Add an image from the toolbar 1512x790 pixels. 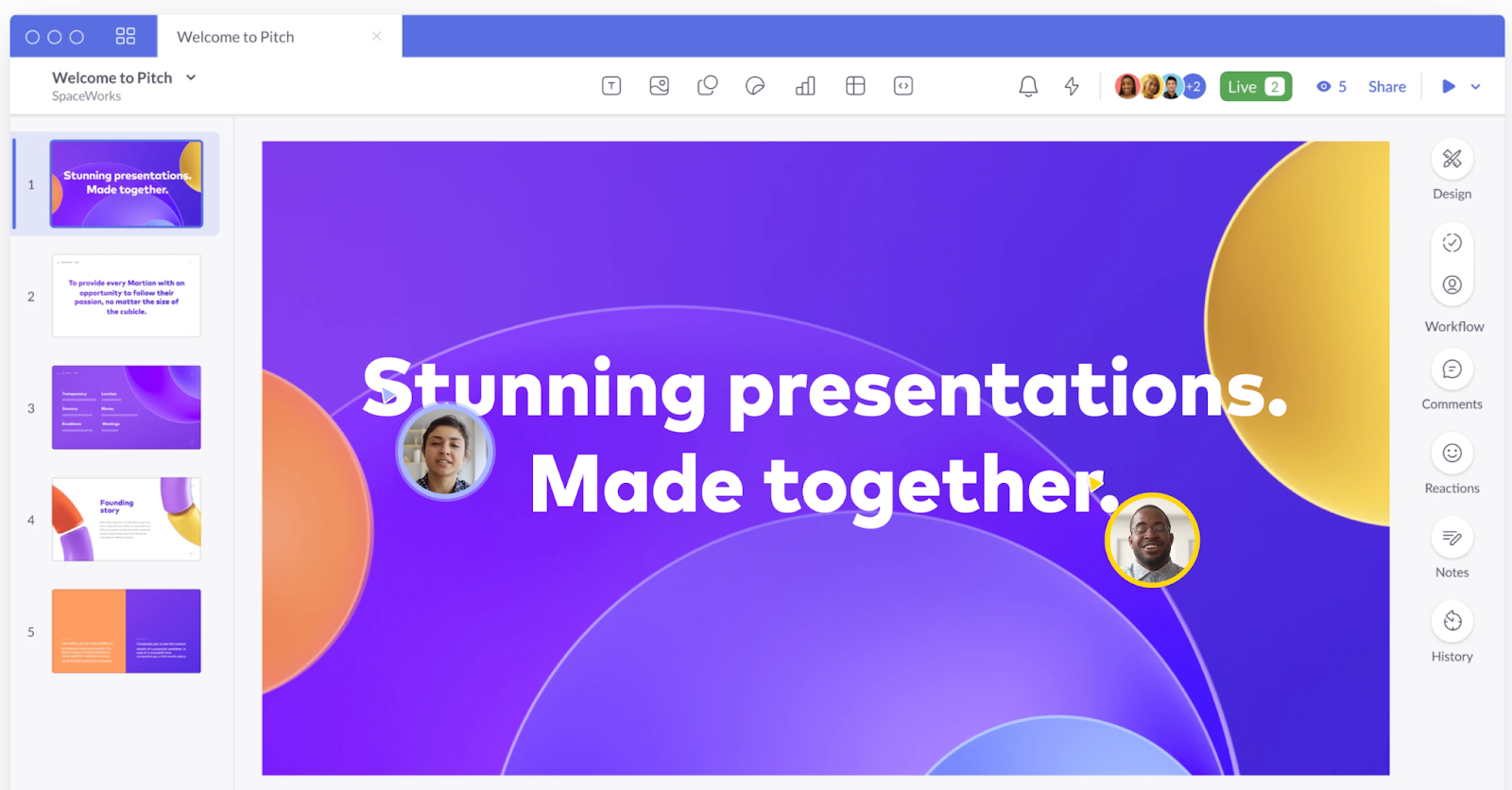point(660,86)
